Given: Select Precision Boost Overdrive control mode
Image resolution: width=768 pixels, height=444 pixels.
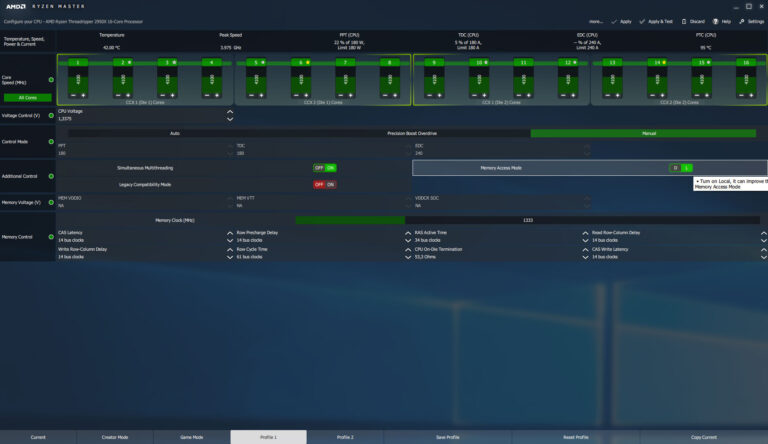Looking at the screenshot, I should tap(412, 133).
